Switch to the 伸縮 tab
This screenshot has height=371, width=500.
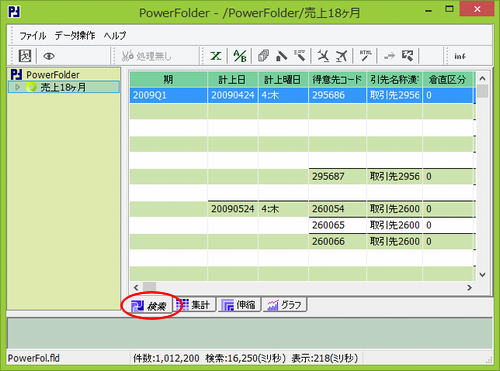click(239, 305)
